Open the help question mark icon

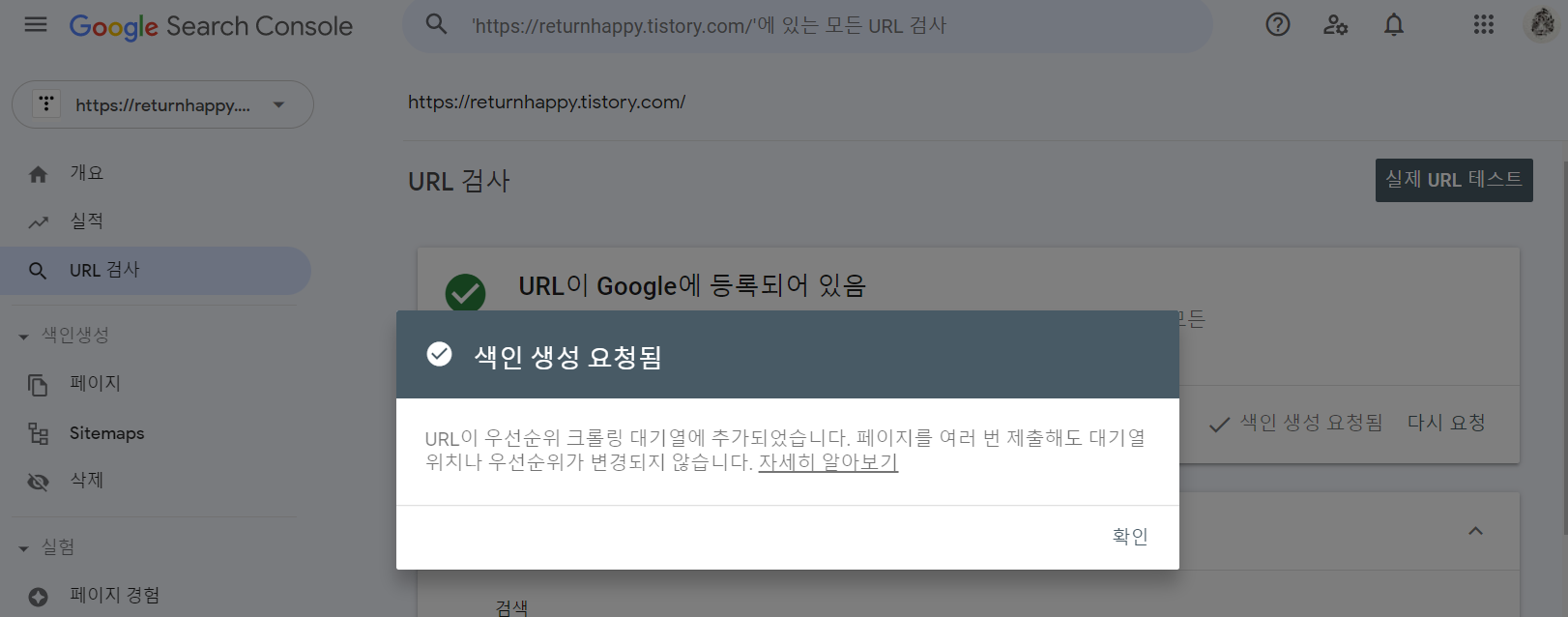1278,25
